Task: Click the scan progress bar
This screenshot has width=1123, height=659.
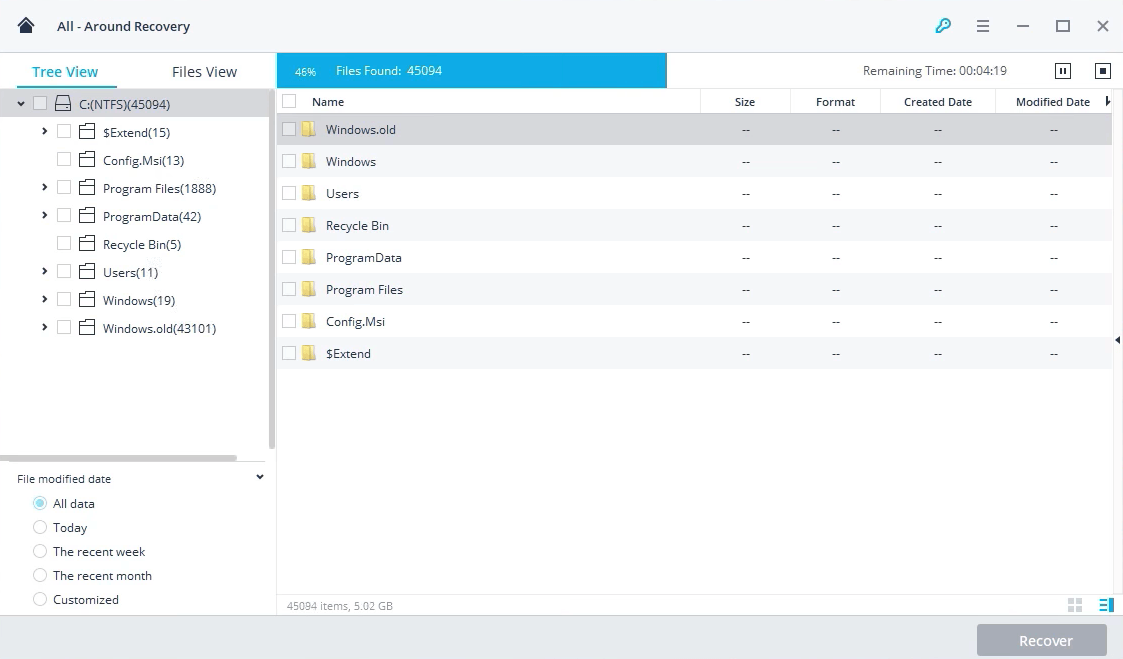Action: [x=471, y=71]
